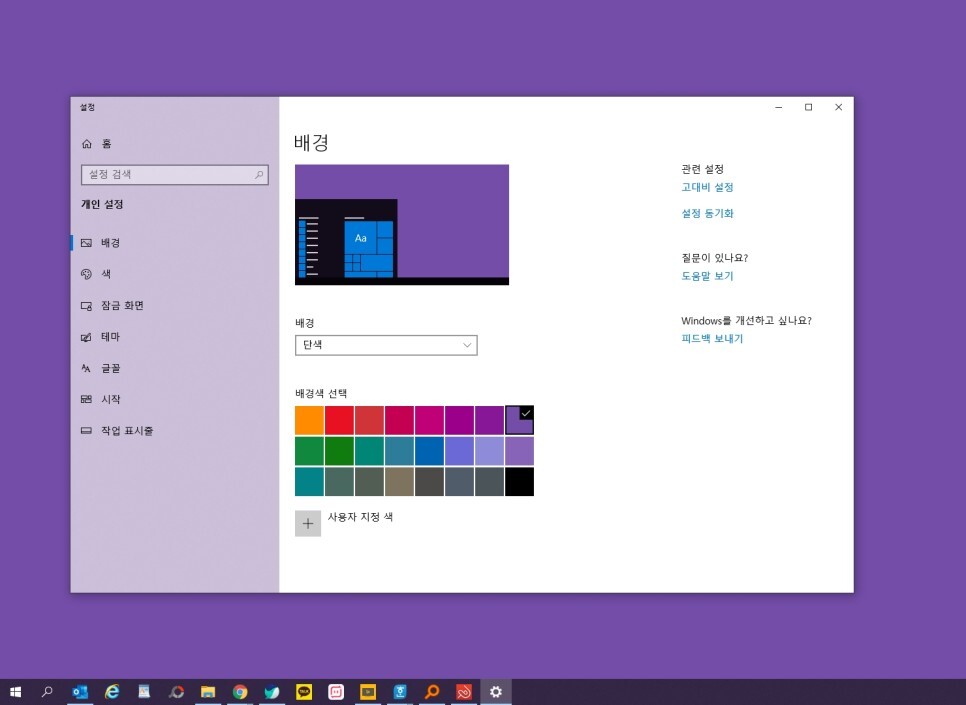Open the pink face app on taskbar
The width and height of the screenshot is (966, 705).
pos(336,692)
